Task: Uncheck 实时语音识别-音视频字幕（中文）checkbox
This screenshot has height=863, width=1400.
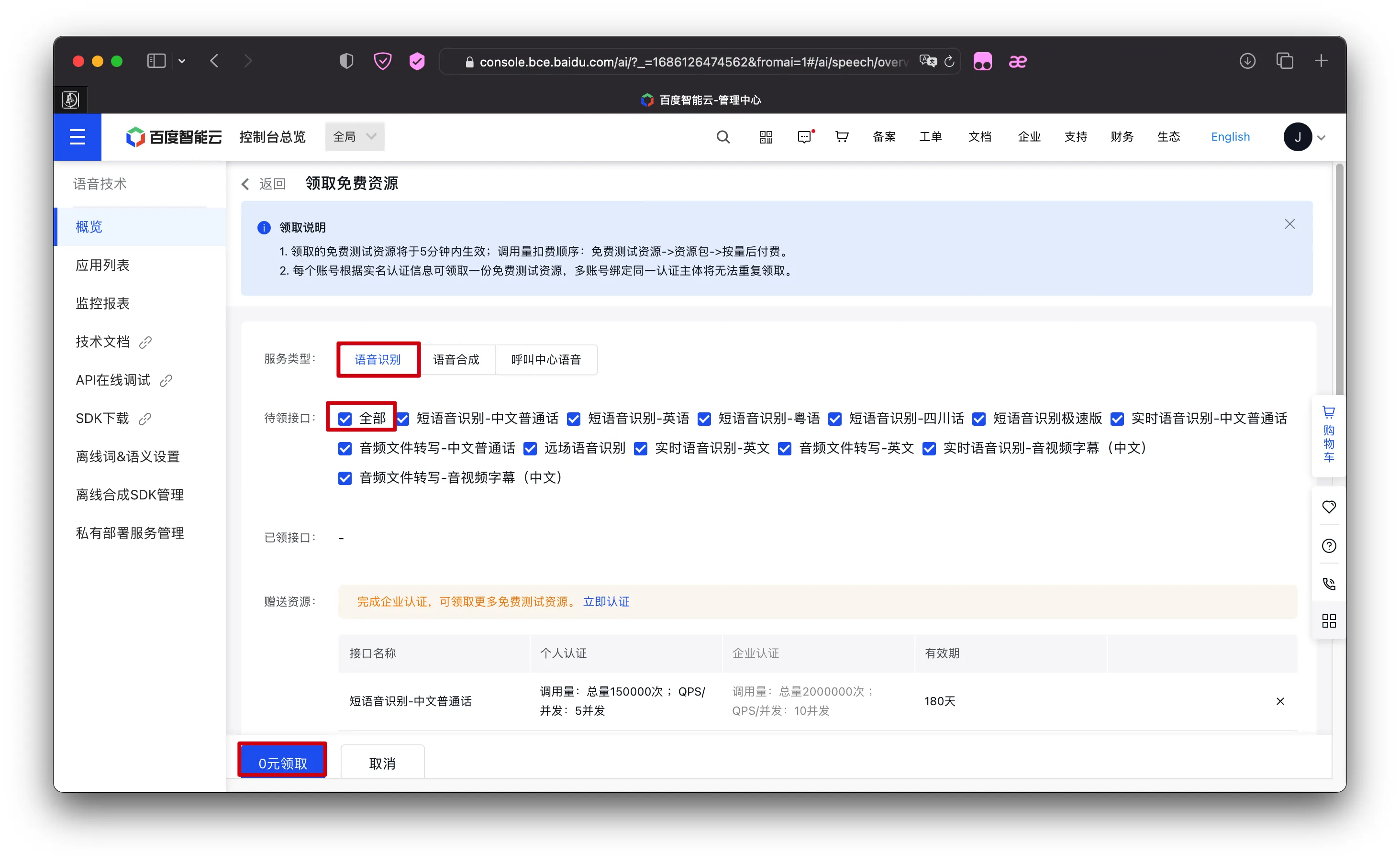Action: (x=929, y=449)
